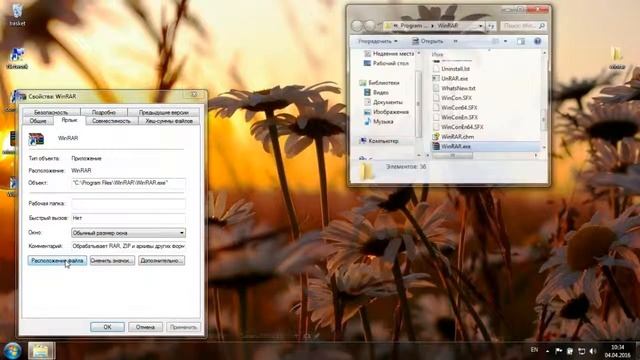Open Windows Start orb
The height and width of the screenshot is (360, 640).
pos(12,351)
